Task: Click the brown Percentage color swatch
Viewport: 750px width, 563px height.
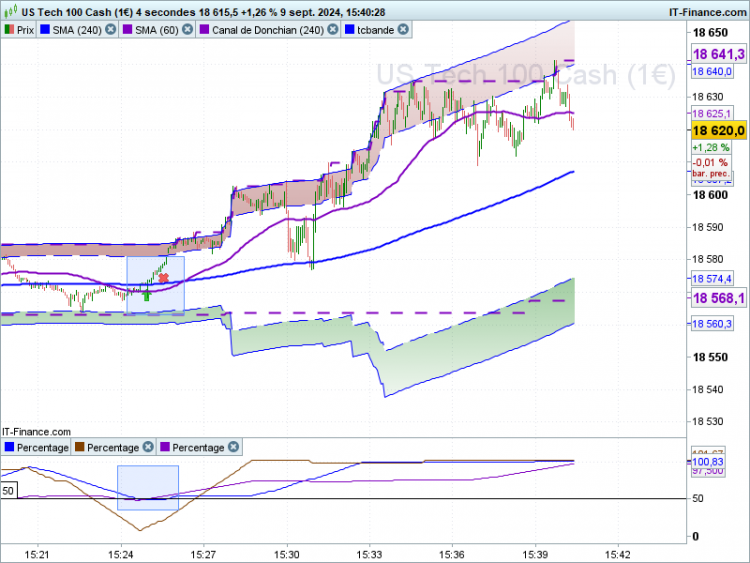Action: coord(78,447)
